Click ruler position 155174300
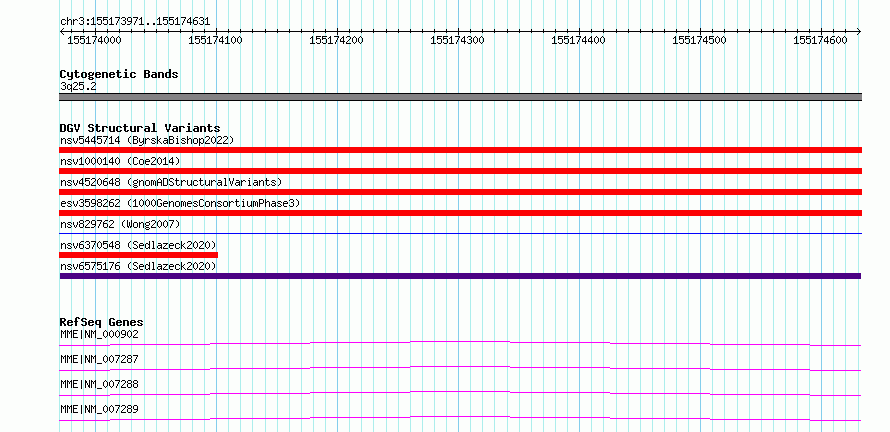 coord(457,40)
